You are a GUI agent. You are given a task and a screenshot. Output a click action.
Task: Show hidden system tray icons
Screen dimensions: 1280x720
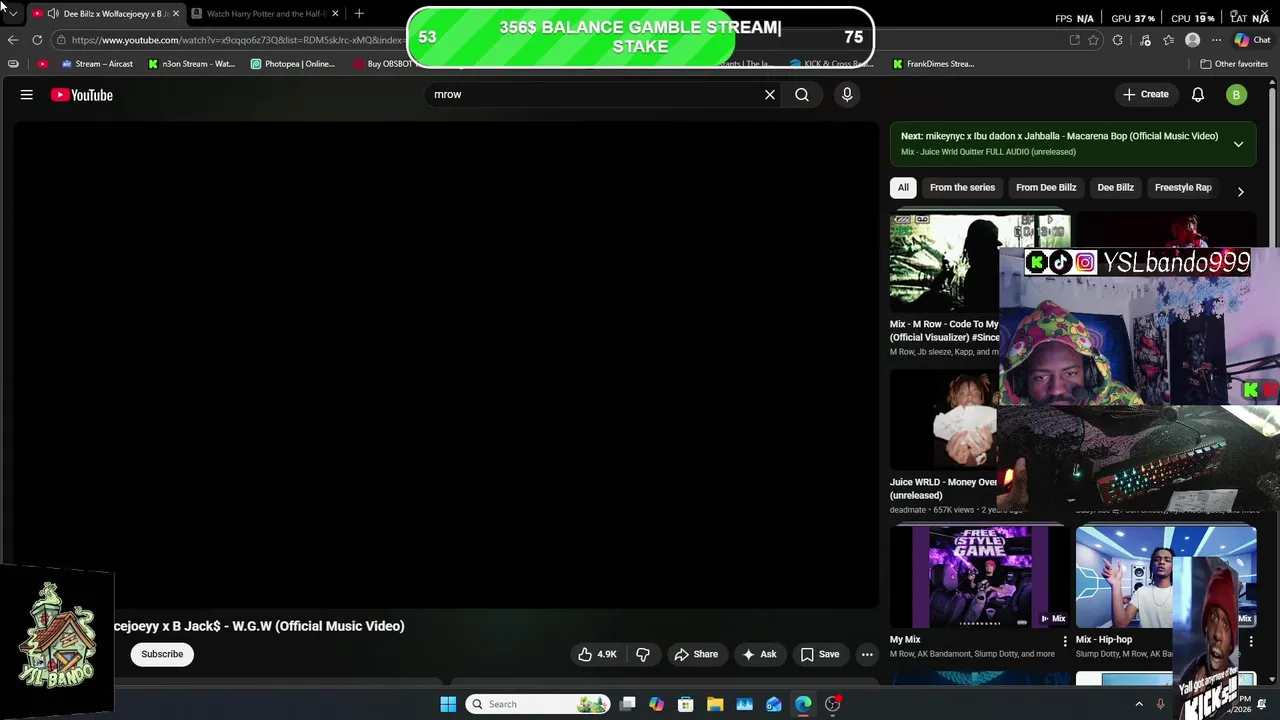1139,704
